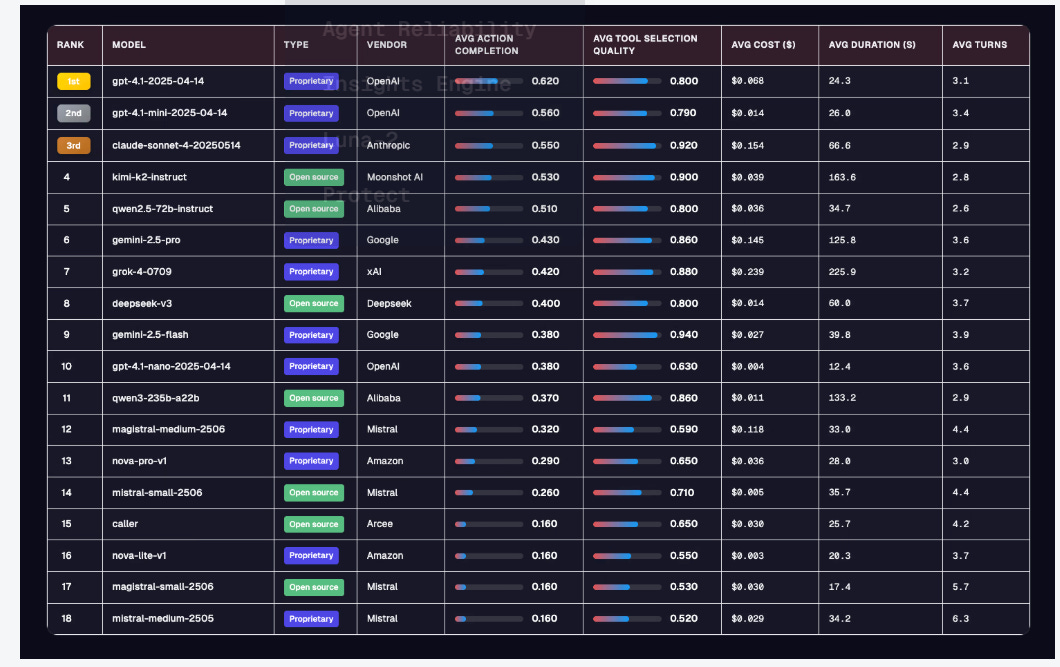1060x667 pixels.
Task: Select model mistral-small-2506
Action: point(157,493)
